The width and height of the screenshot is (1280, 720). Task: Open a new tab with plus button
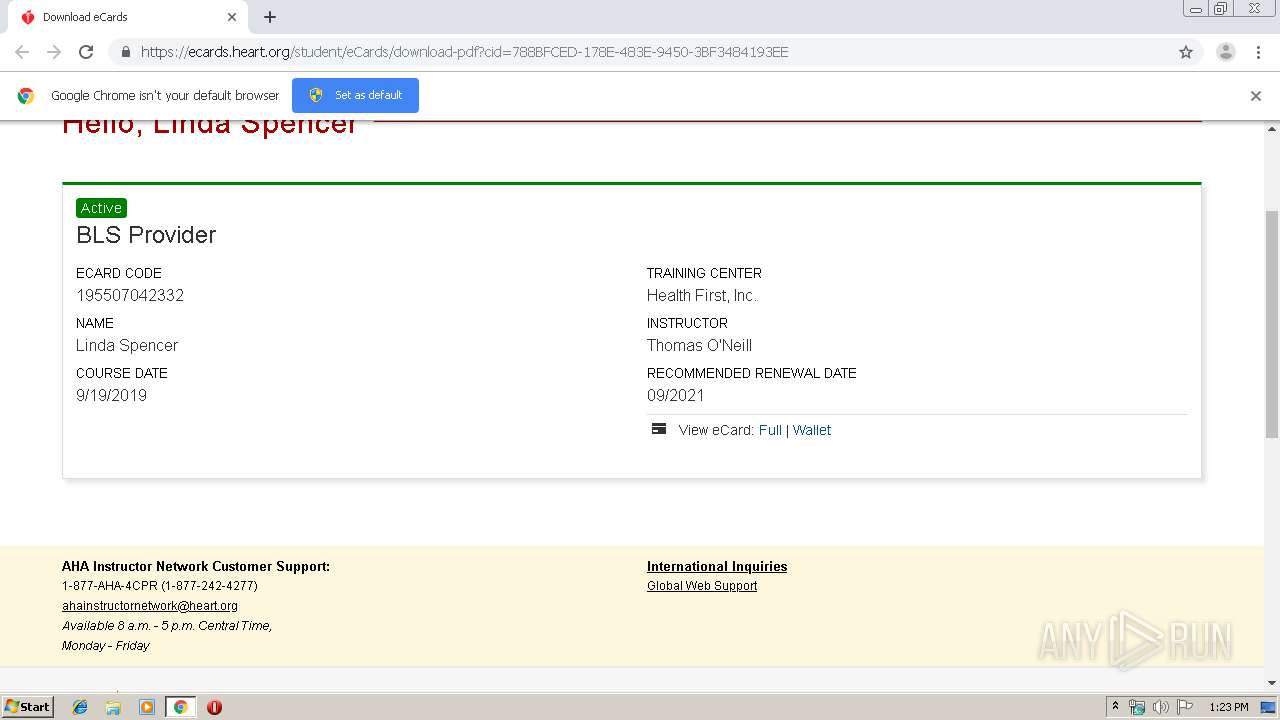coord(270,17)
